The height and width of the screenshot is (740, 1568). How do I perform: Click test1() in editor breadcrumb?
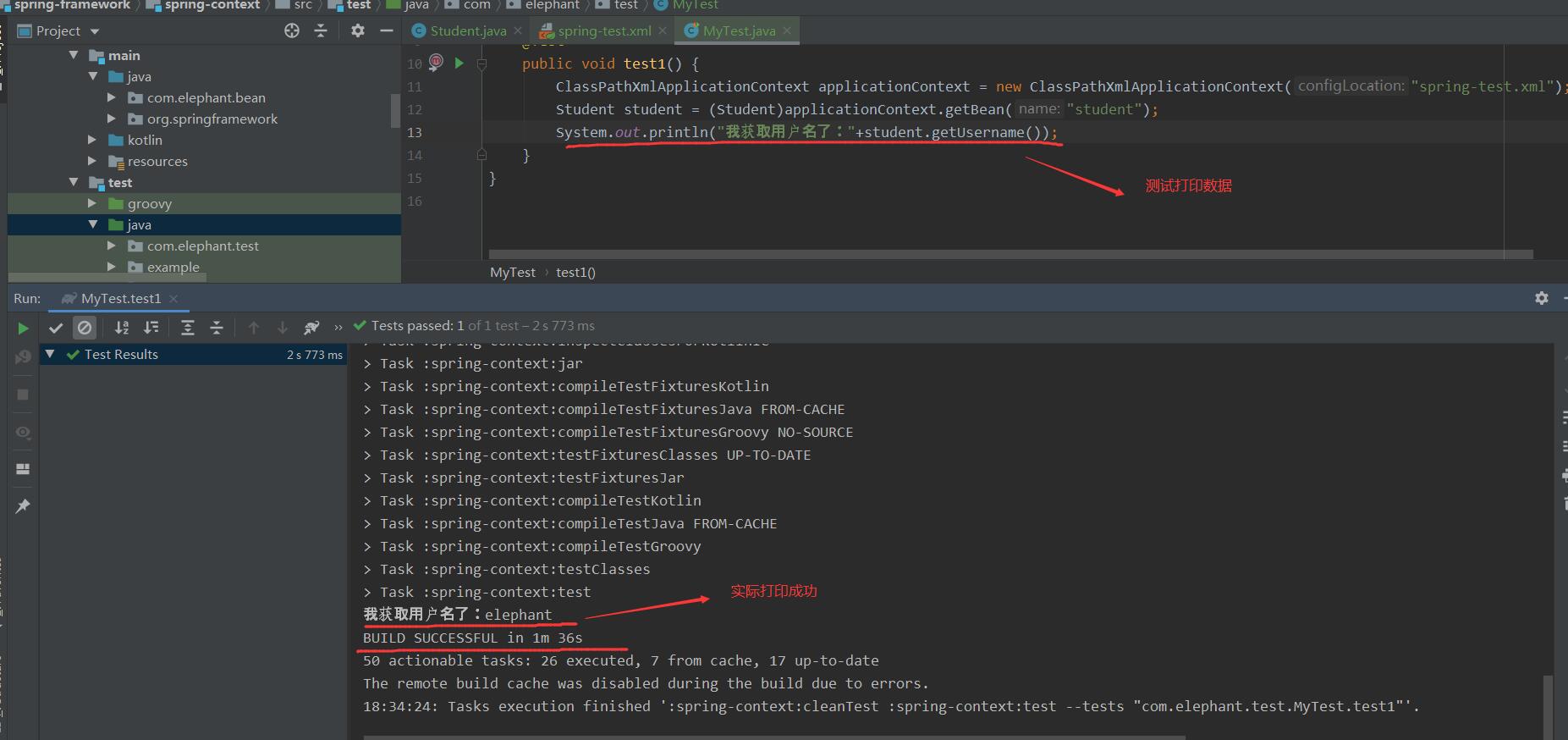575,272
